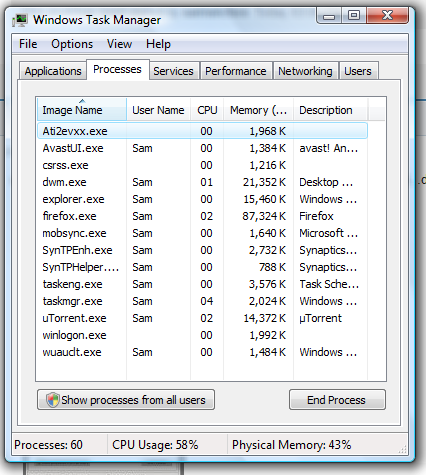Screen dimensions: 426x475
Task: Select the csrss.exe process
Action: pyautogui.click(x=202, y=165)
